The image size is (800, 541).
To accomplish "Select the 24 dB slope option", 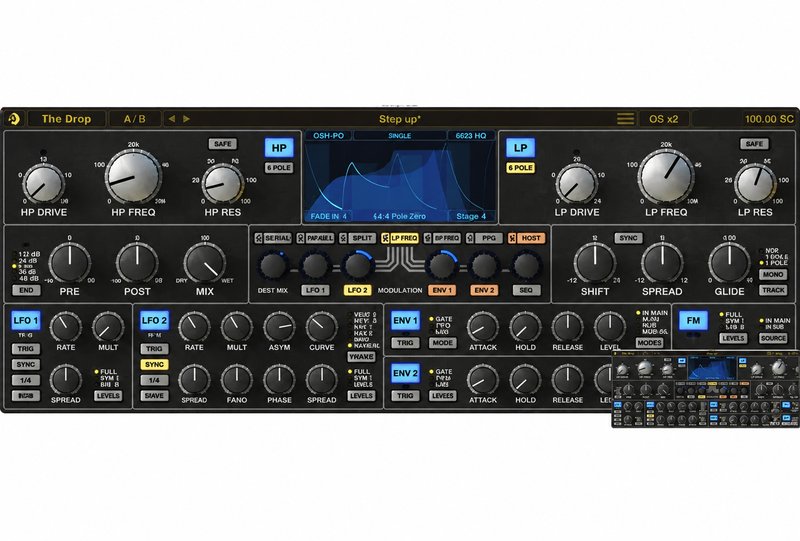I will tap(26, 260).
